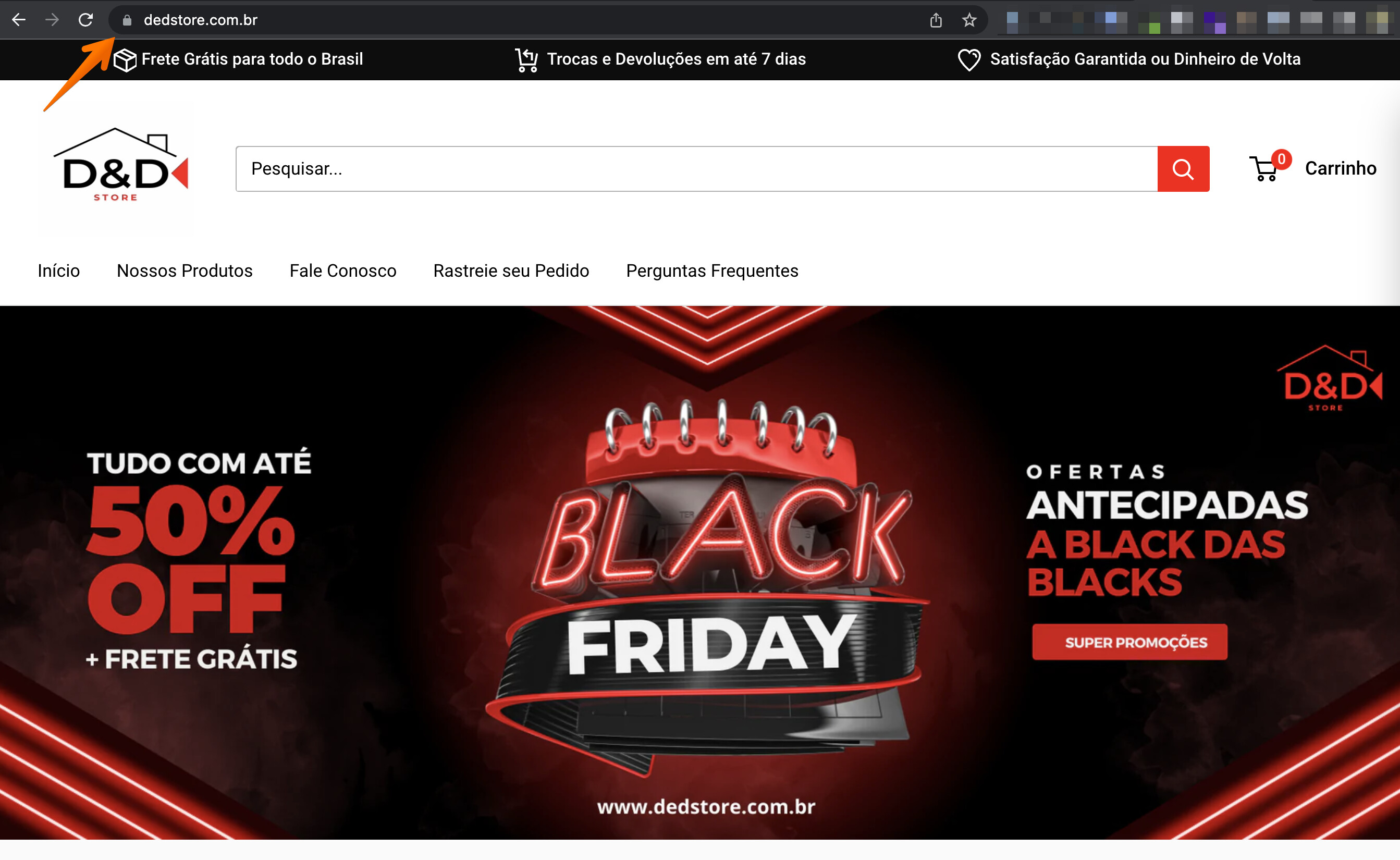Focus the Pesquisar search field
This screenshot has height=860, width=1400.
[696, 169]
